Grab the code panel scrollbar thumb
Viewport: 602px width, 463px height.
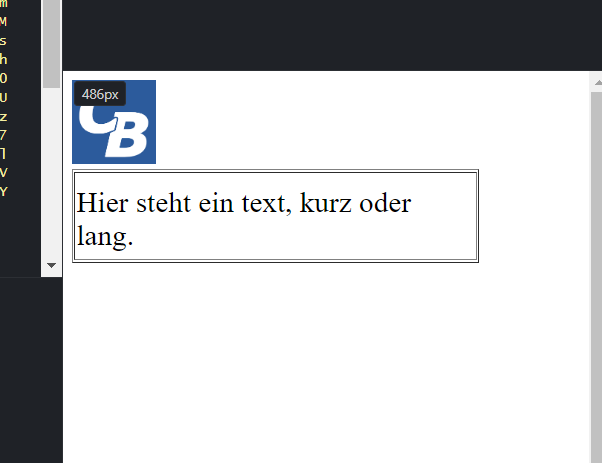(51, 44)
